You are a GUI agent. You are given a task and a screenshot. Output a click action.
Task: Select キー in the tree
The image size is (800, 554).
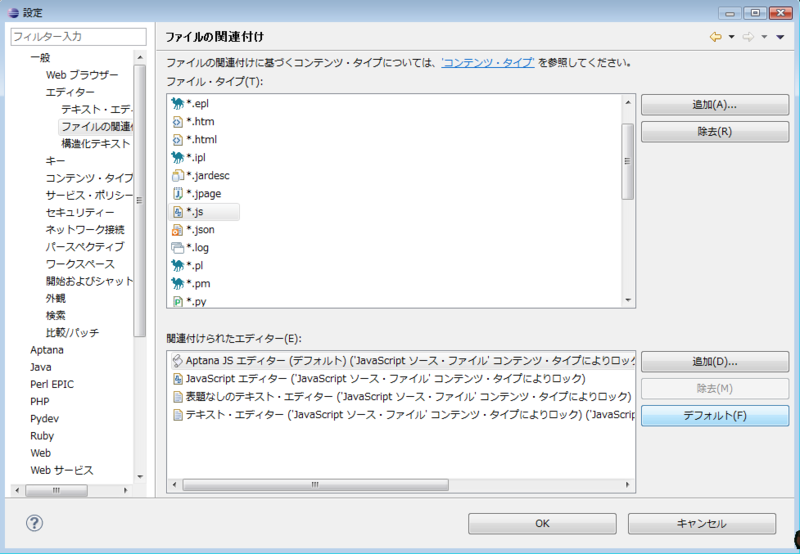pyautogui.click(x=55, y=161)
